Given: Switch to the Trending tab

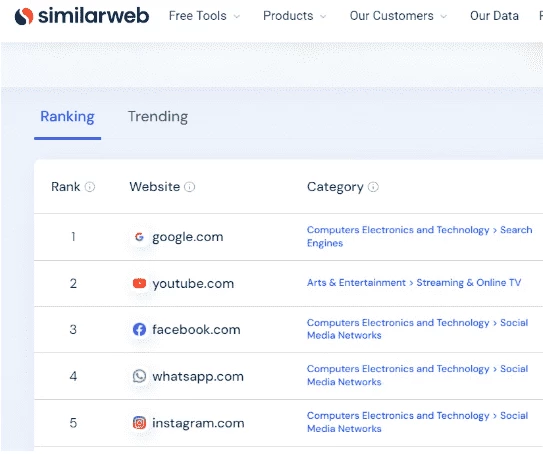Looking at the screenshot, I should click(x=158, y=117).
